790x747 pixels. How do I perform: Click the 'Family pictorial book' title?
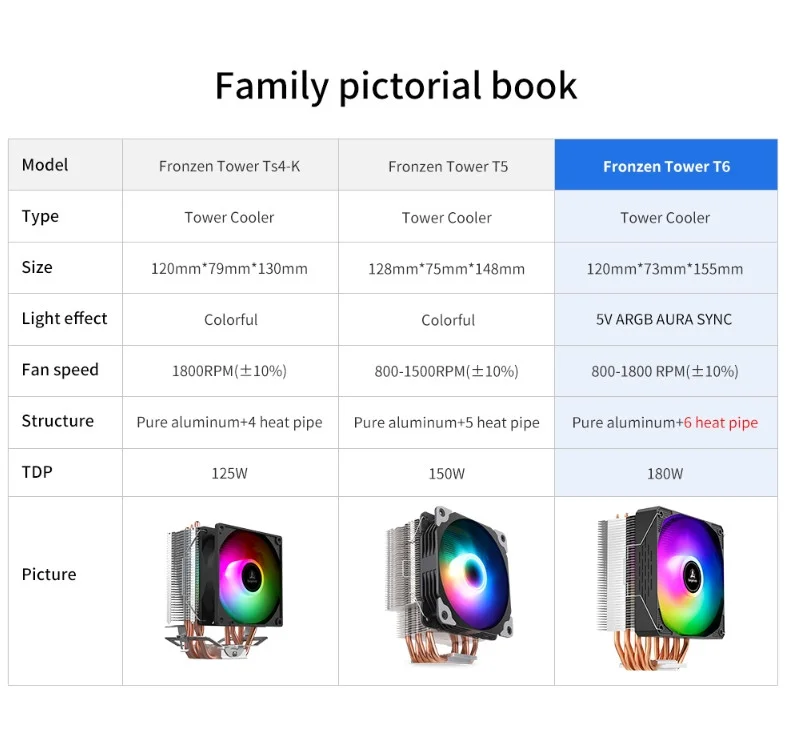click(396, 86)
